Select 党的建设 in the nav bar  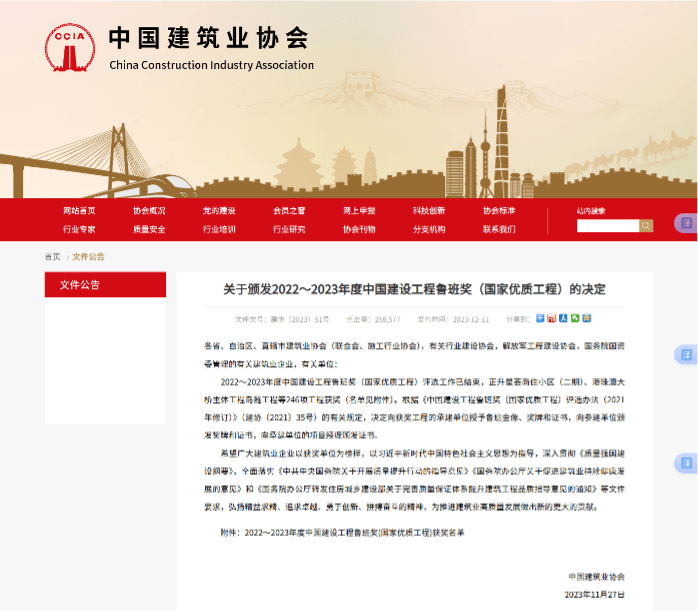pos(219,211)
